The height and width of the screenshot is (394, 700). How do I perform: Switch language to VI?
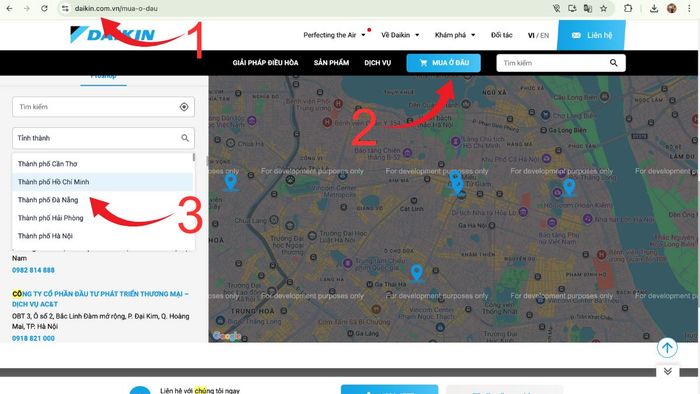pyautogui.click(x=531, y=35)
